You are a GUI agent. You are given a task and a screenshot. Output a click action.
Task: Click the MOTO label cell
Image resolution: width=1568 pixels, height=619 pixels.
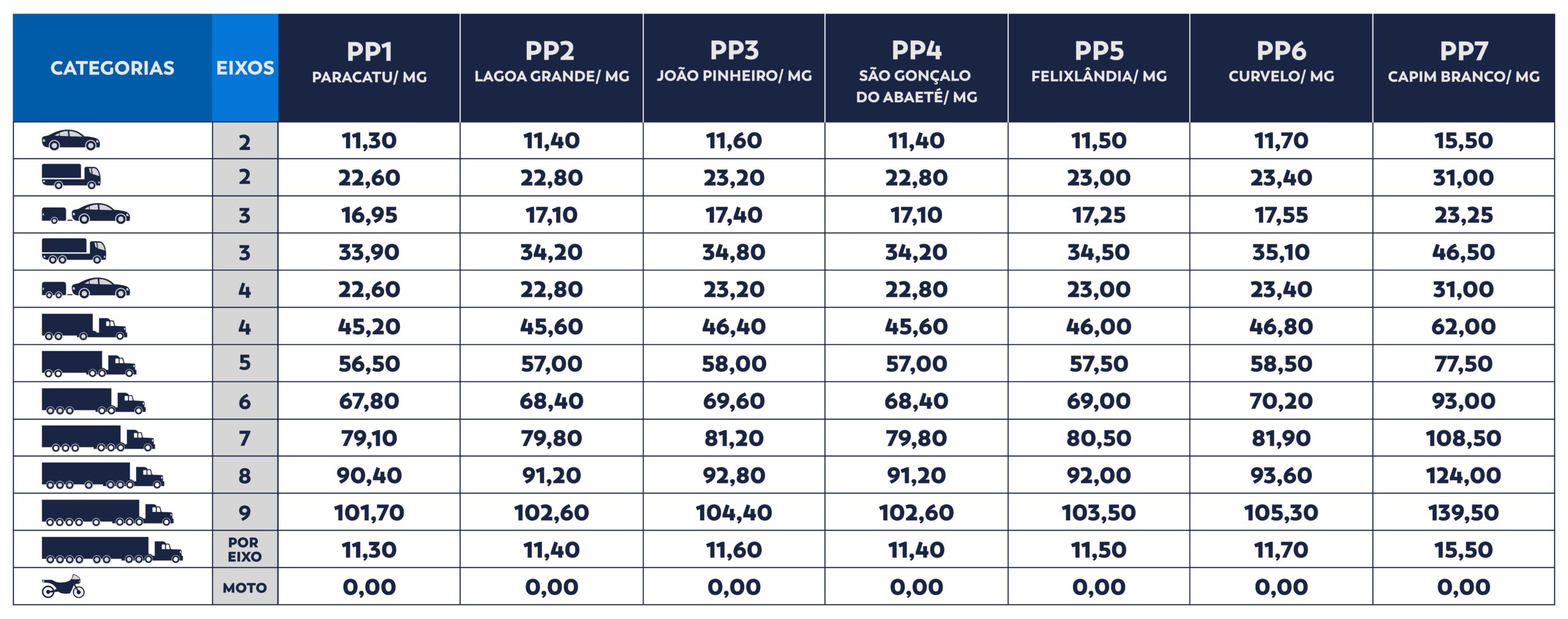tap(245, 588)
